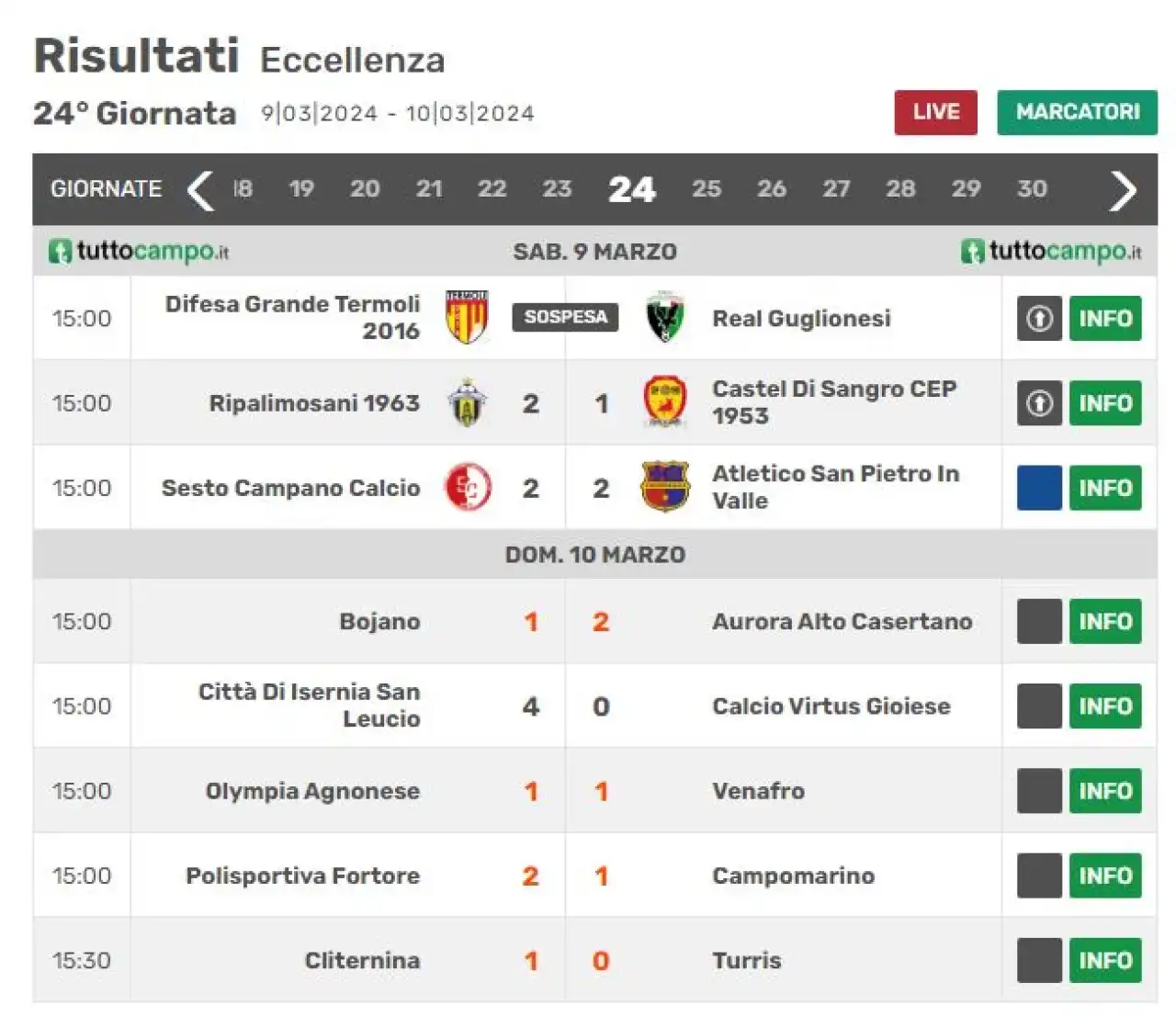Go to previous giornate with the left chevron
This screenshot has width=1176, height=1028.
point(200,190)
